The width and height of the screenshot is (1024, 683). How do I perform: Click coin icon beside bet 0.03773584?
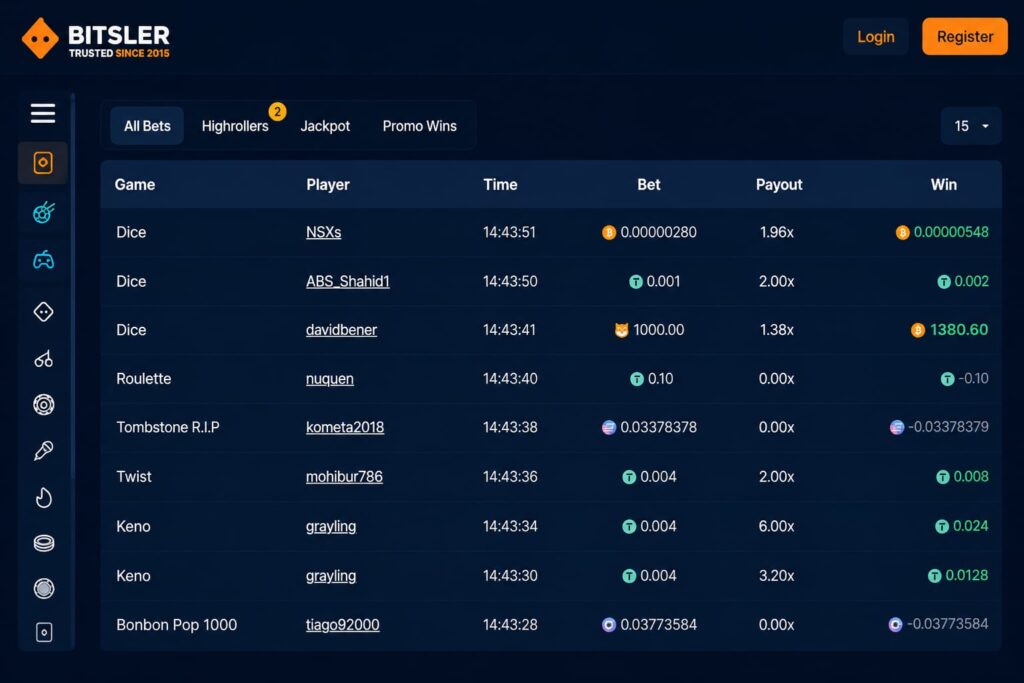(609, 625)
